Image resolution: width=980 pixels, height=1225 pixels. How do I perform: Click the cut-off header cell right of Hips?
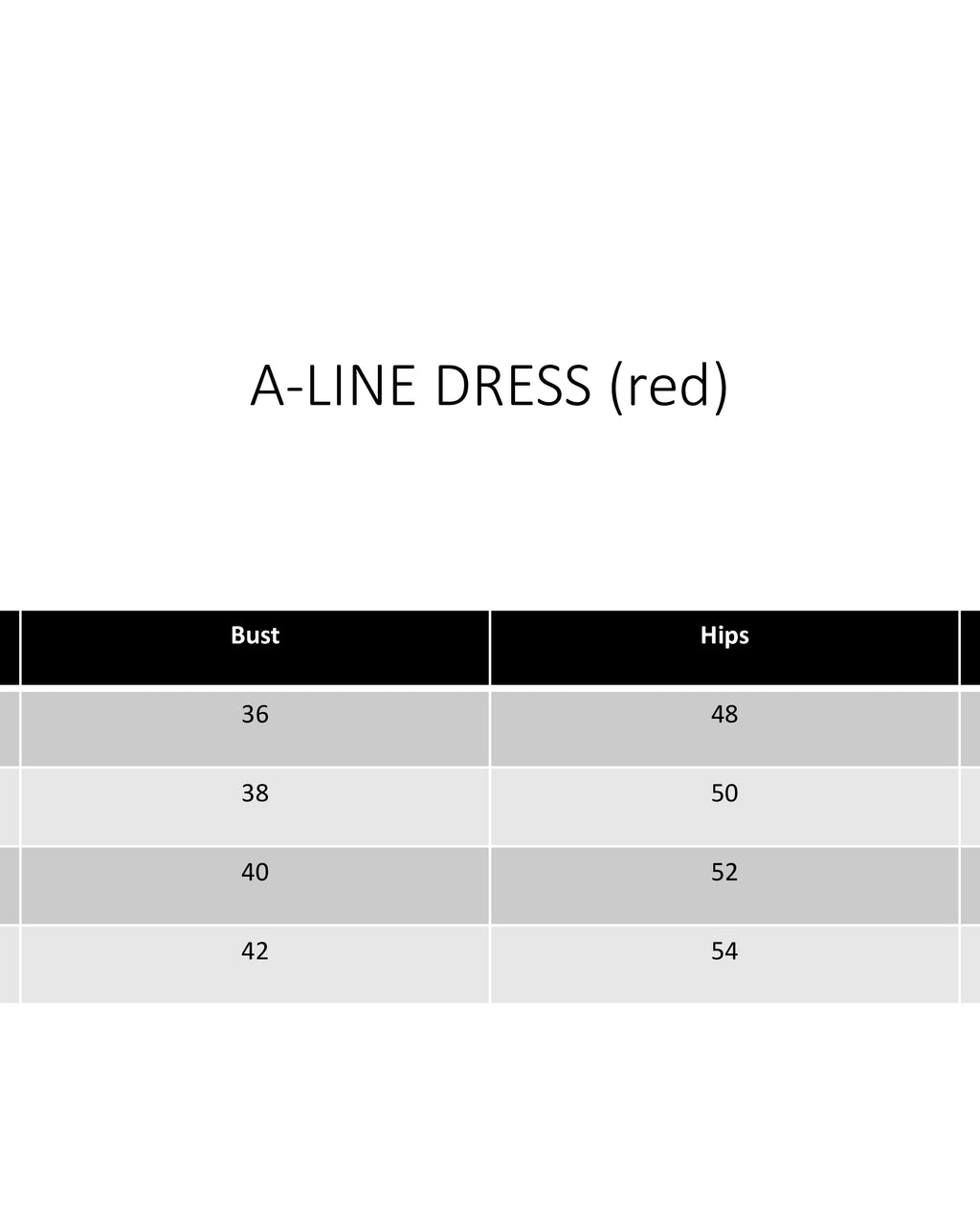point(970,648)
